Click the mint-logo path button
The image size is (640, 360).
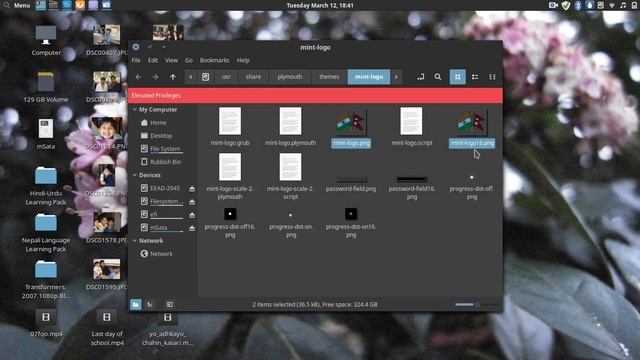[x=369, y=77]
